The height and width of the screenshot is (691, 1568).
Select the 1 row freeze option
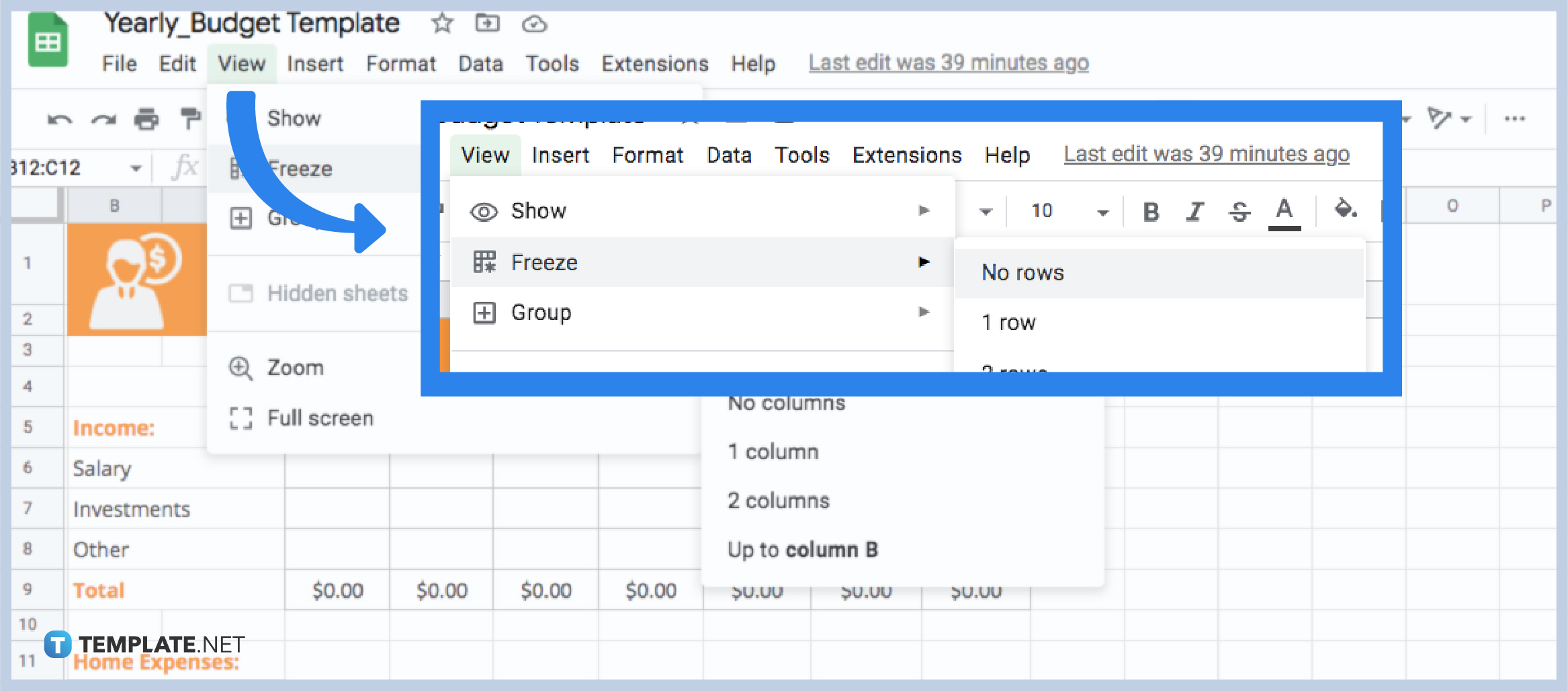pos(1008,322)
